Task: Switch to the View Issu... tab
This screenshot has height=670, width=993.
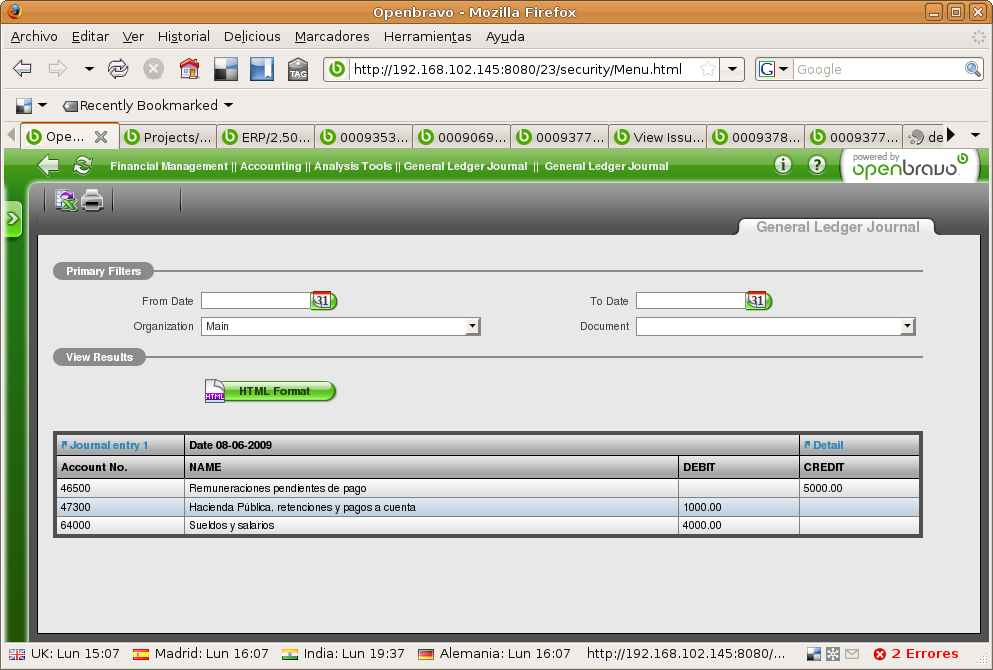Action: point(658,137)
